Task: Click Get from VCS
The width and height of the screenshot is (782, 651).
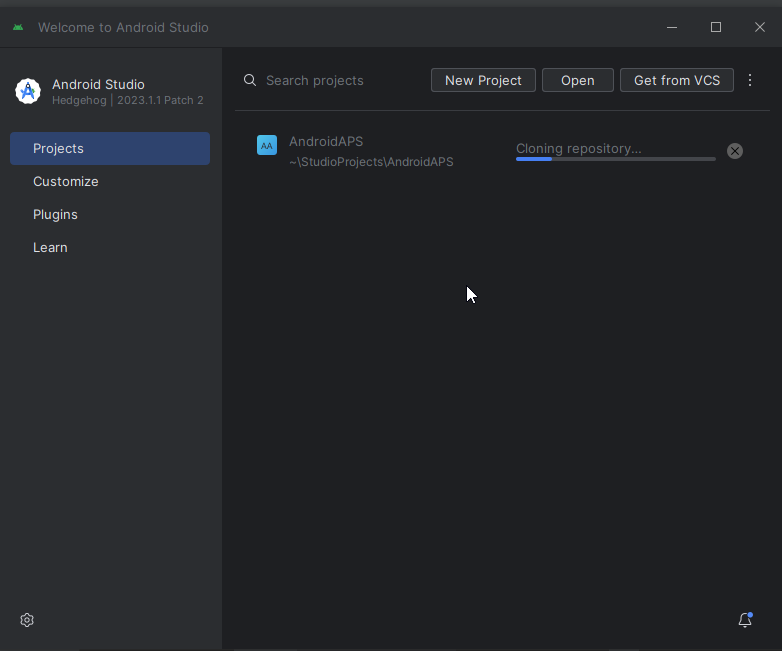Action: click(x=677, y=80)
